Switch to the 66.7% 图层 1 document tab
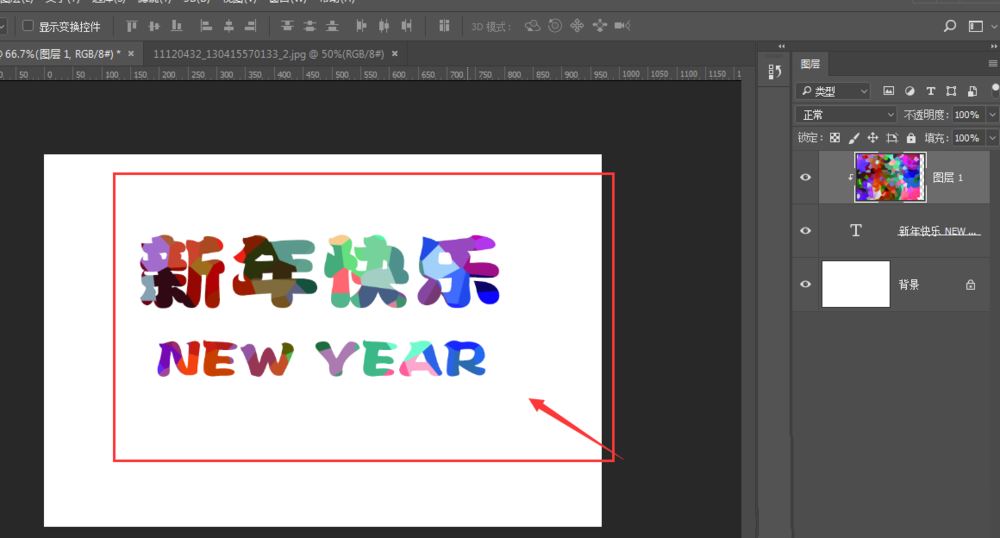The width and height of the screenshot is (1000, 538). coord(61,54)
